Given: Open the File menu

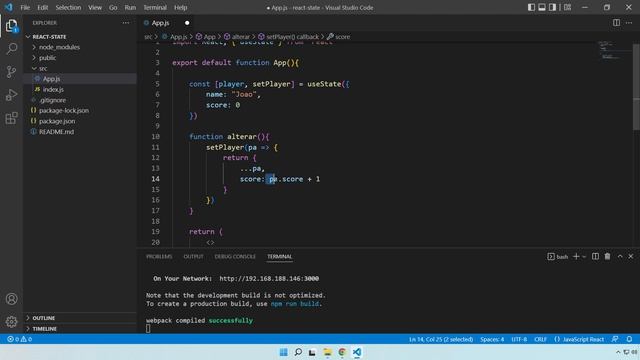Looking at the screenshot, I should (x=25, y=7).
